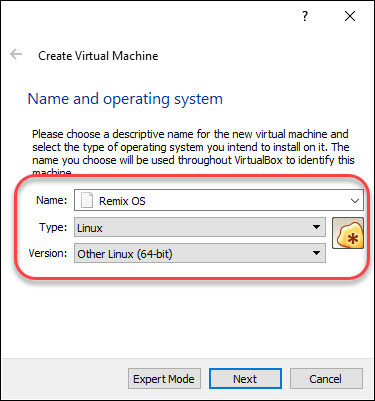The height and width of the screenshot is (401, 375).
Task: Click the Name and operating system heading
Action: point(125,99)
